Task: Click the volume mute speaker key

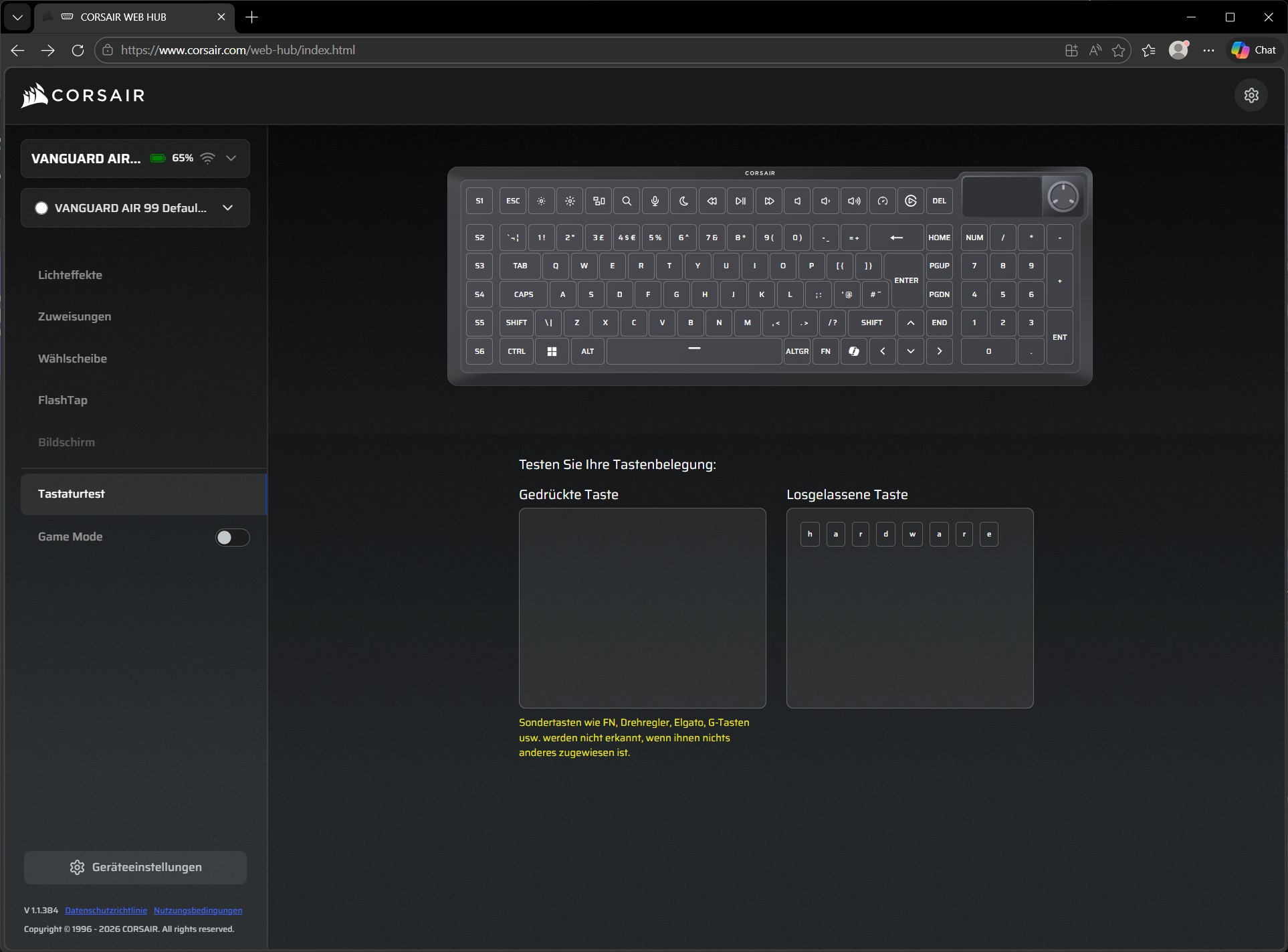Action: click(x=797, y=201)
